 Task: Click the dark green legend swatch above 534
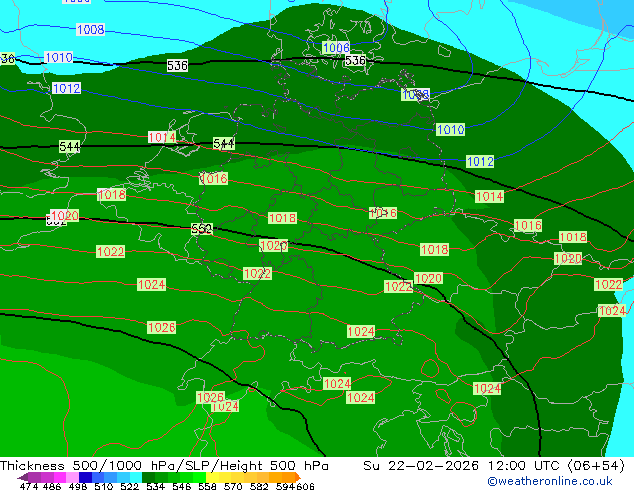[x=146, y=477]
